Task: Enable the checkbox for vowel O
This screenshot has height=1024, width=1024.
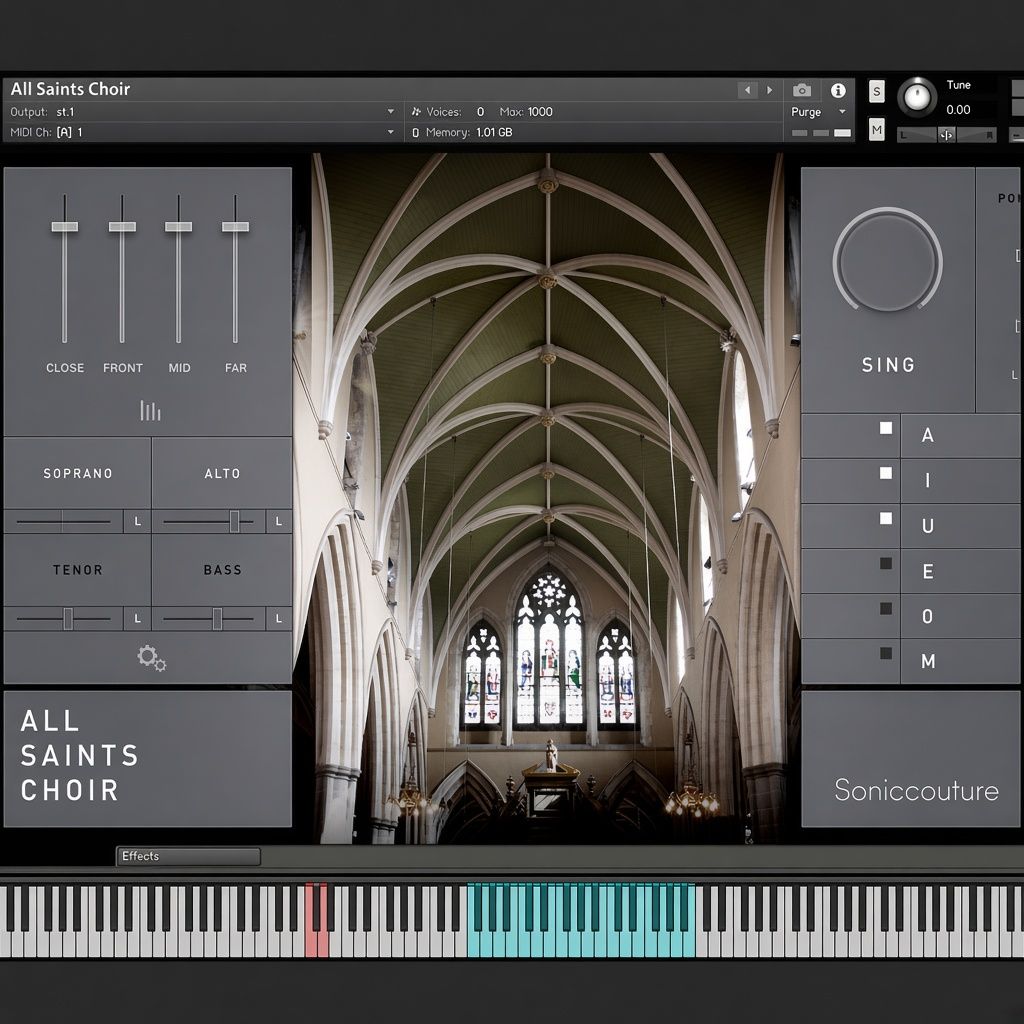Action: pyautogui.click(x=886, y=608)
